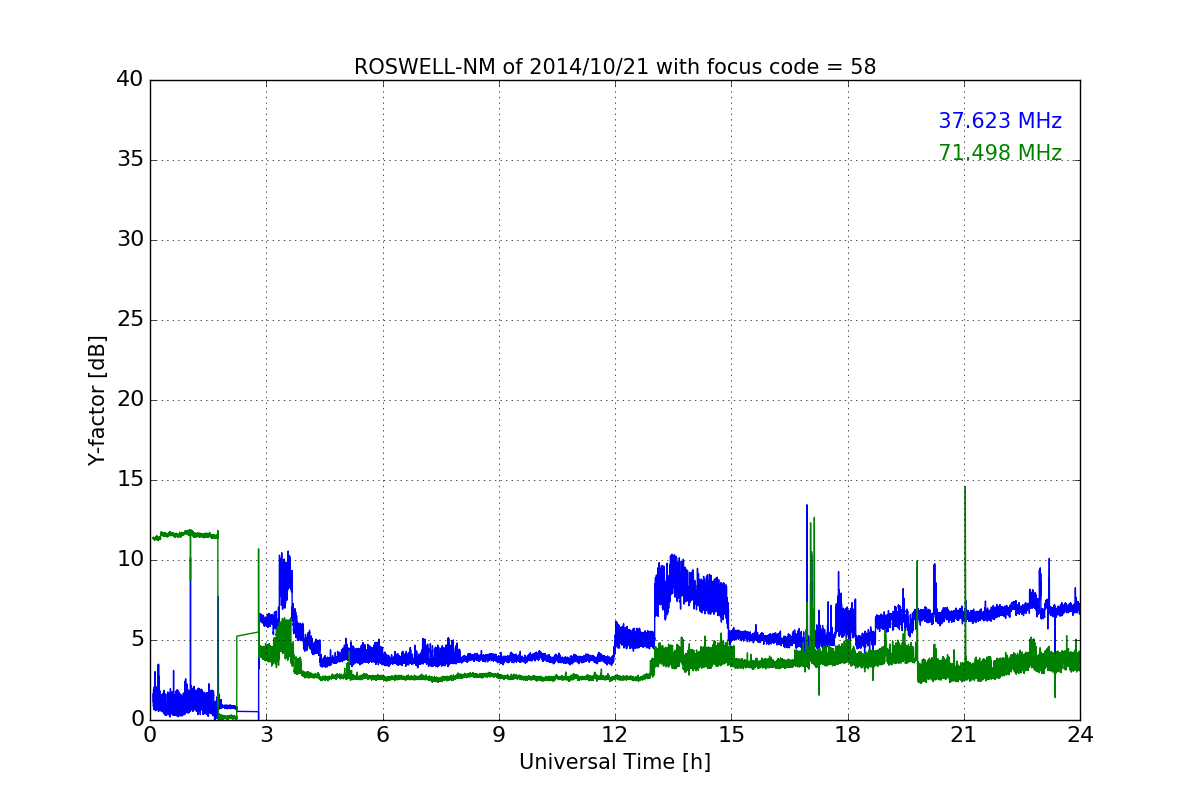Click the Universal Time [h] axis label
The width and height of the screenshot is (1200, 800).
(x=615, y=762)
